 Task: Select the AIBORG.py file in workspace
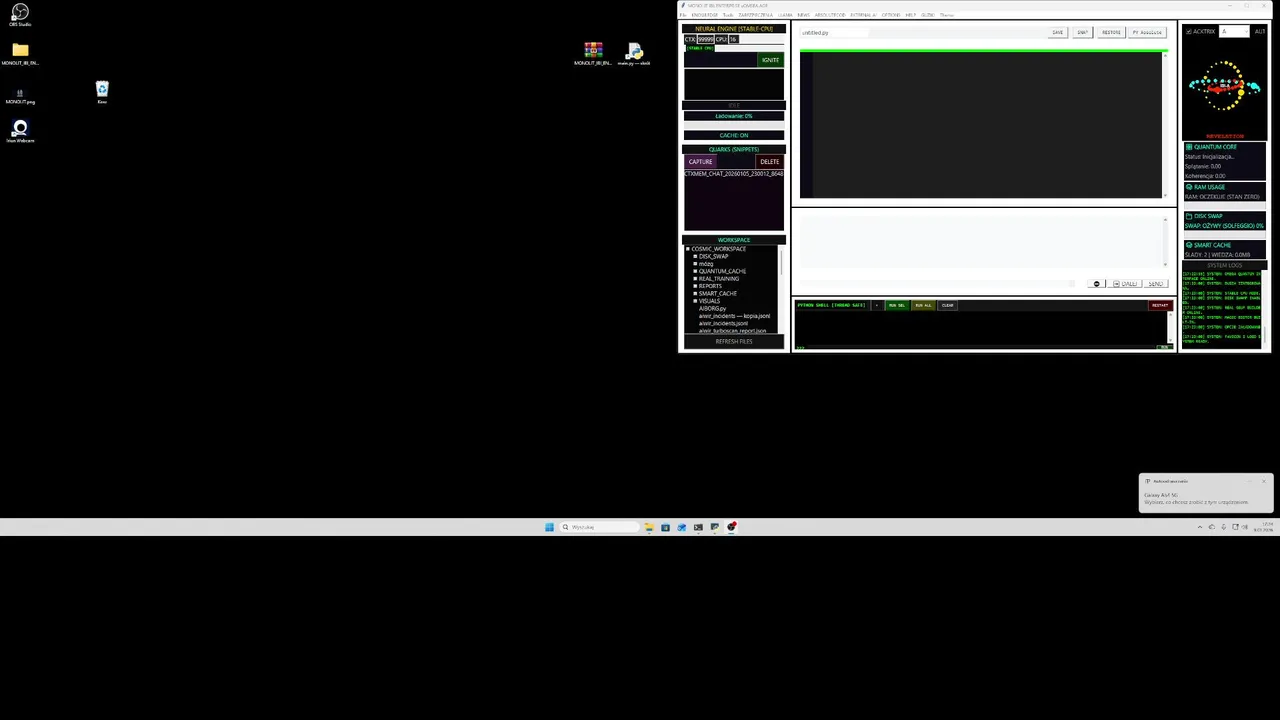point(713,309)
